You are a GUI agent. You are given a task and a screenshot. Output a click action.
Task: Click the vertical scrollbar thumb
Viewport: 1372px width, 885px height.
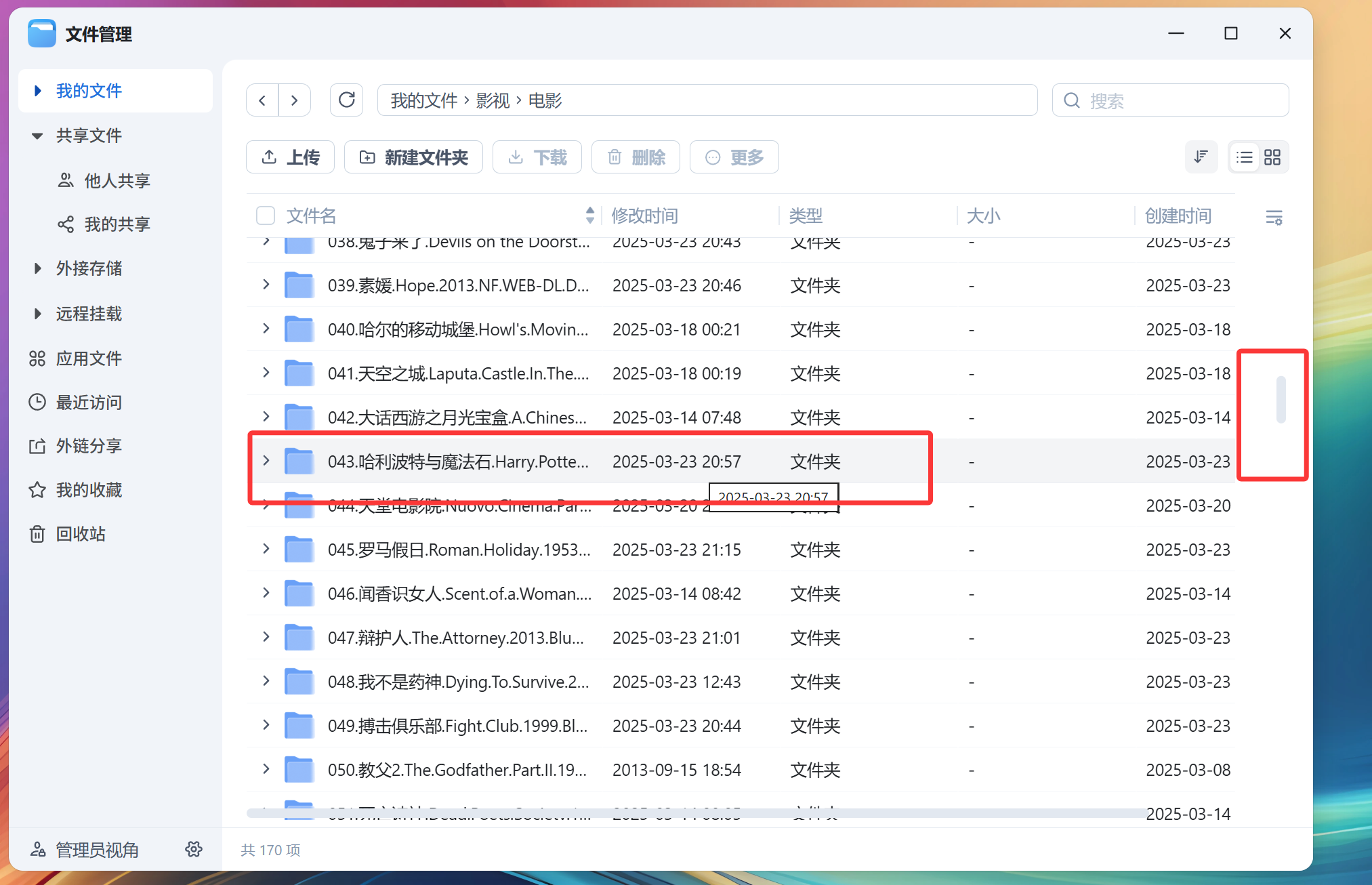point(1281,400)
